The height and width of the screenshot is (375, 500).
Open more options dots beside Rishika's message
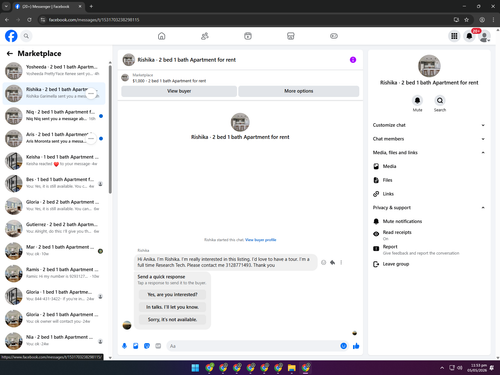pyautogui.click(x=341, y=262)
